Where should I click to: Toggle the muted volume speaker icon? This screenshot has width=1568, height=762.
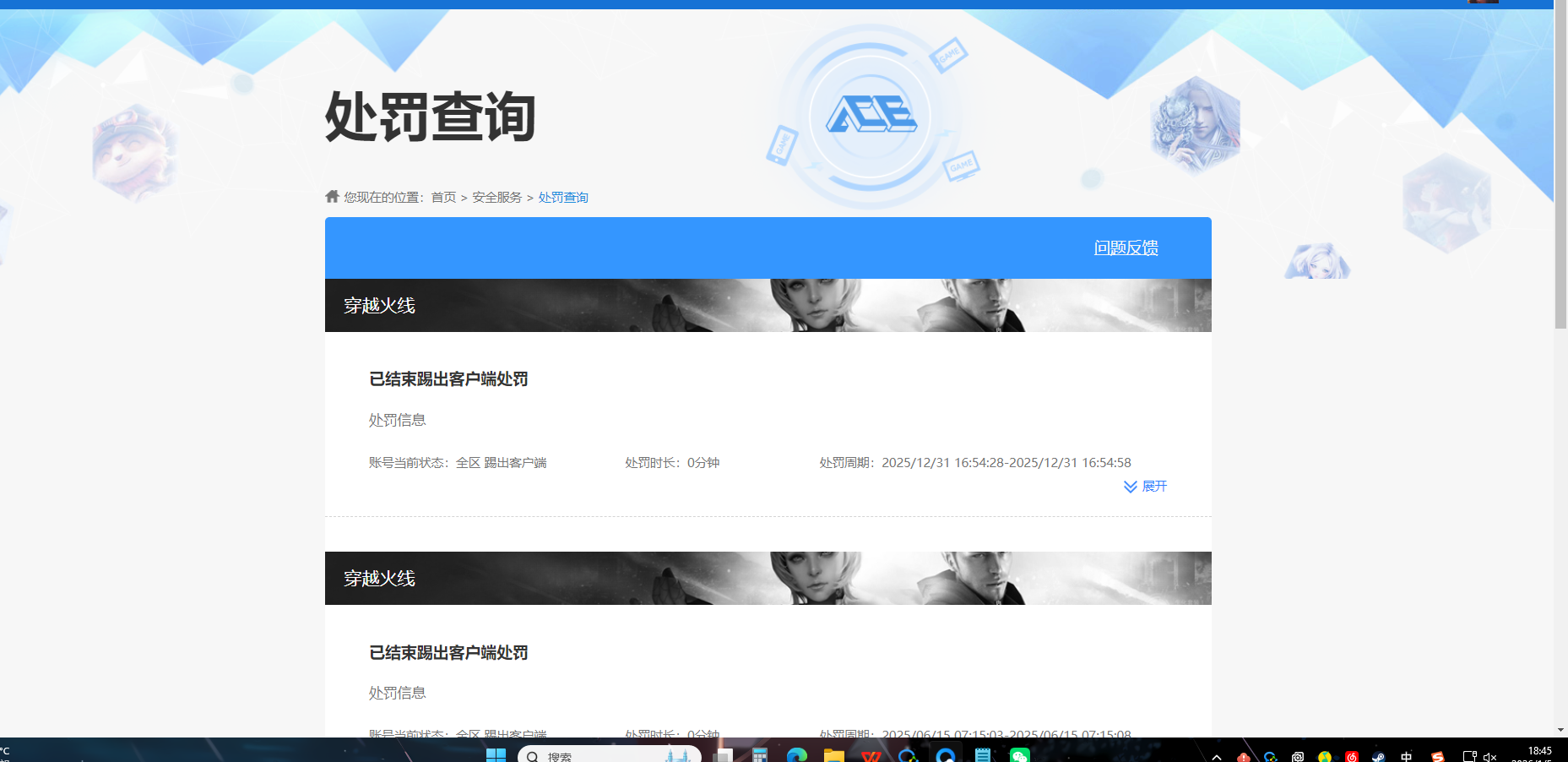point(1490,756)
